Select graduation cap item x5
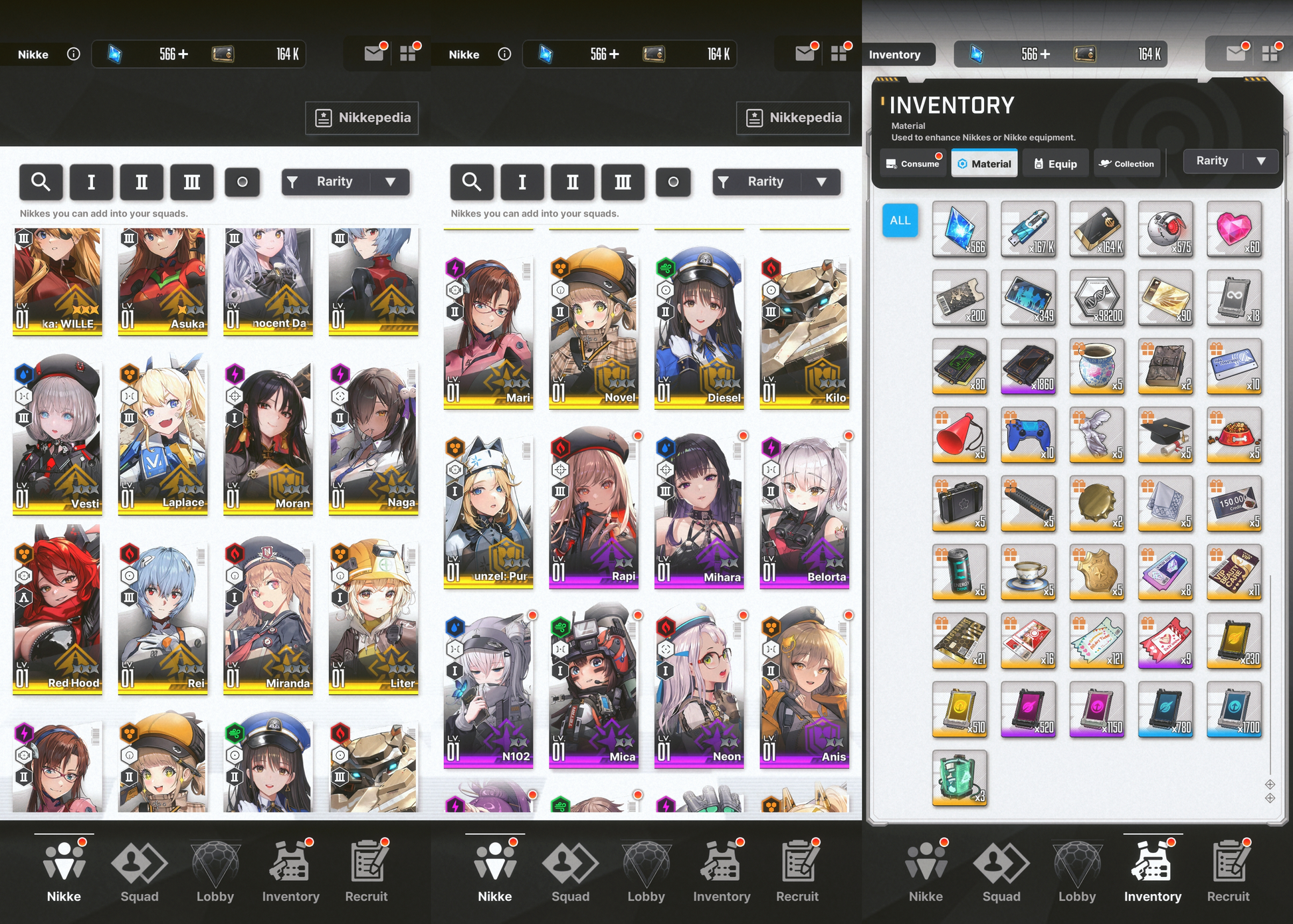1293x924 pixels. coord(1165,435)
